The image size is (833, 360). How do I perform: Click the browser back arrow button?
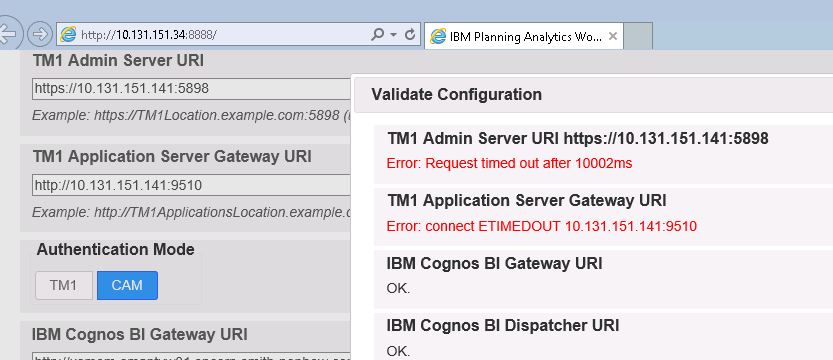pyautogui.click(x=10, y=35)
